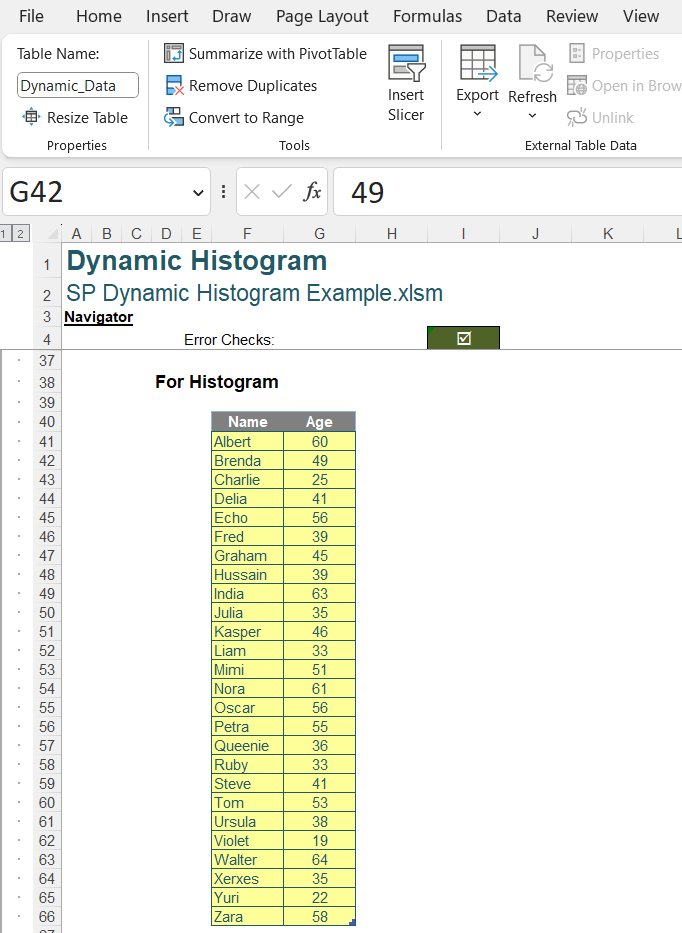Expand the Name Box dropdown arrow

point(197,192)
